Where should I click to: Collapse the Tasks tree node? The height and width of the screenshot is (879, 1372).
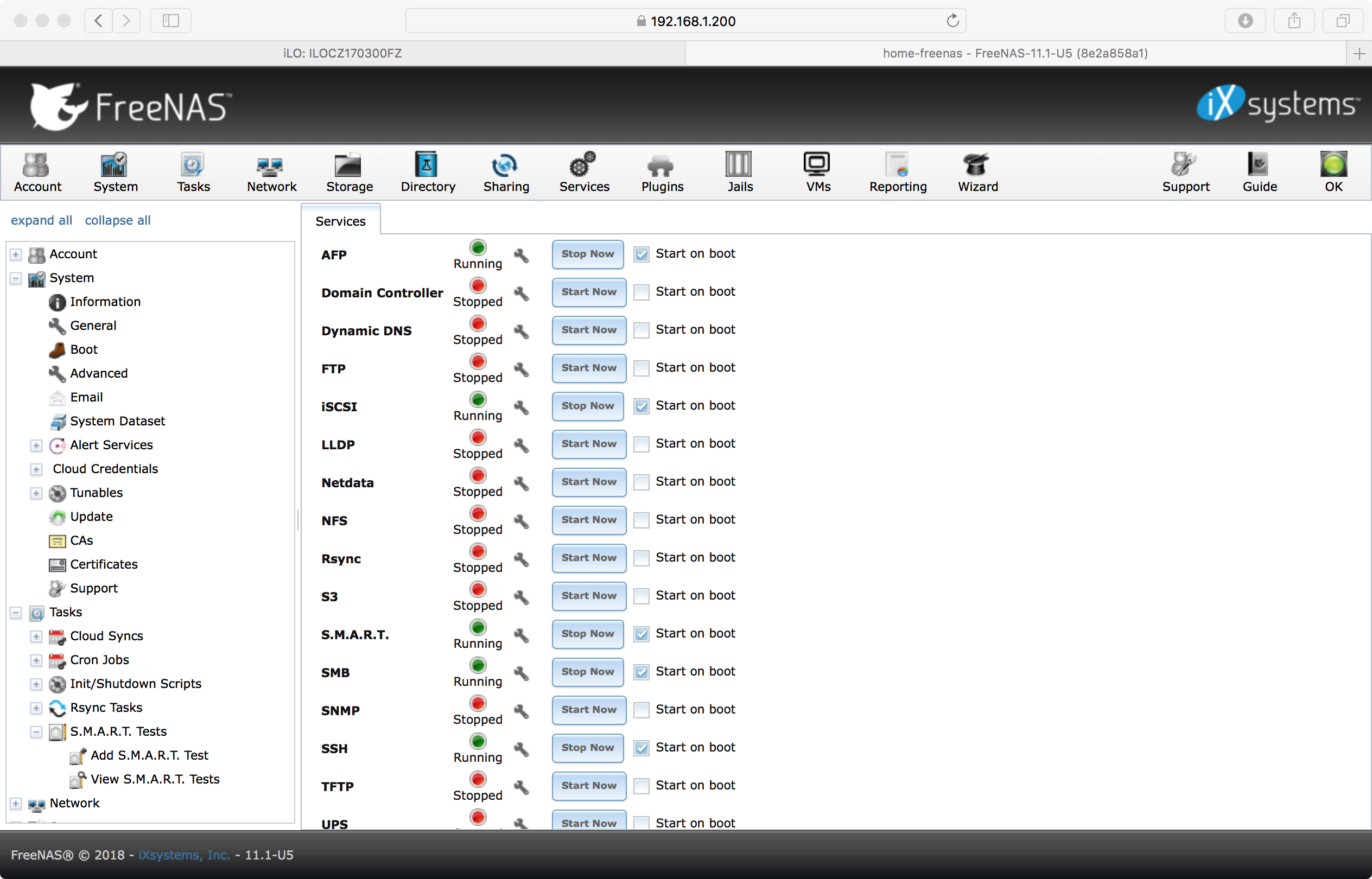(16, 613)
